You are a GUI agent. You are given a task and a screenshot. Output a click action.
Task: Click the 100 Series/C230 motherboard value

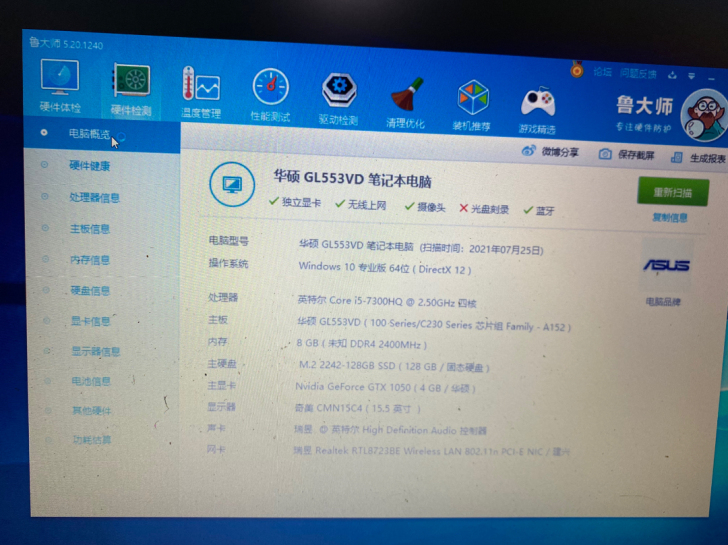(x=434, y=324)
